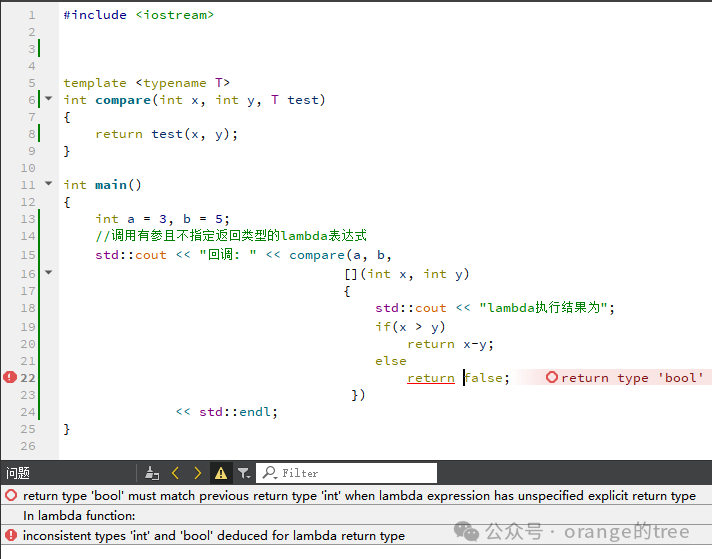Click 'return test(x, y);' on line 8
The height and width of the screenshot is (559, 712).
tap(166, 134)
